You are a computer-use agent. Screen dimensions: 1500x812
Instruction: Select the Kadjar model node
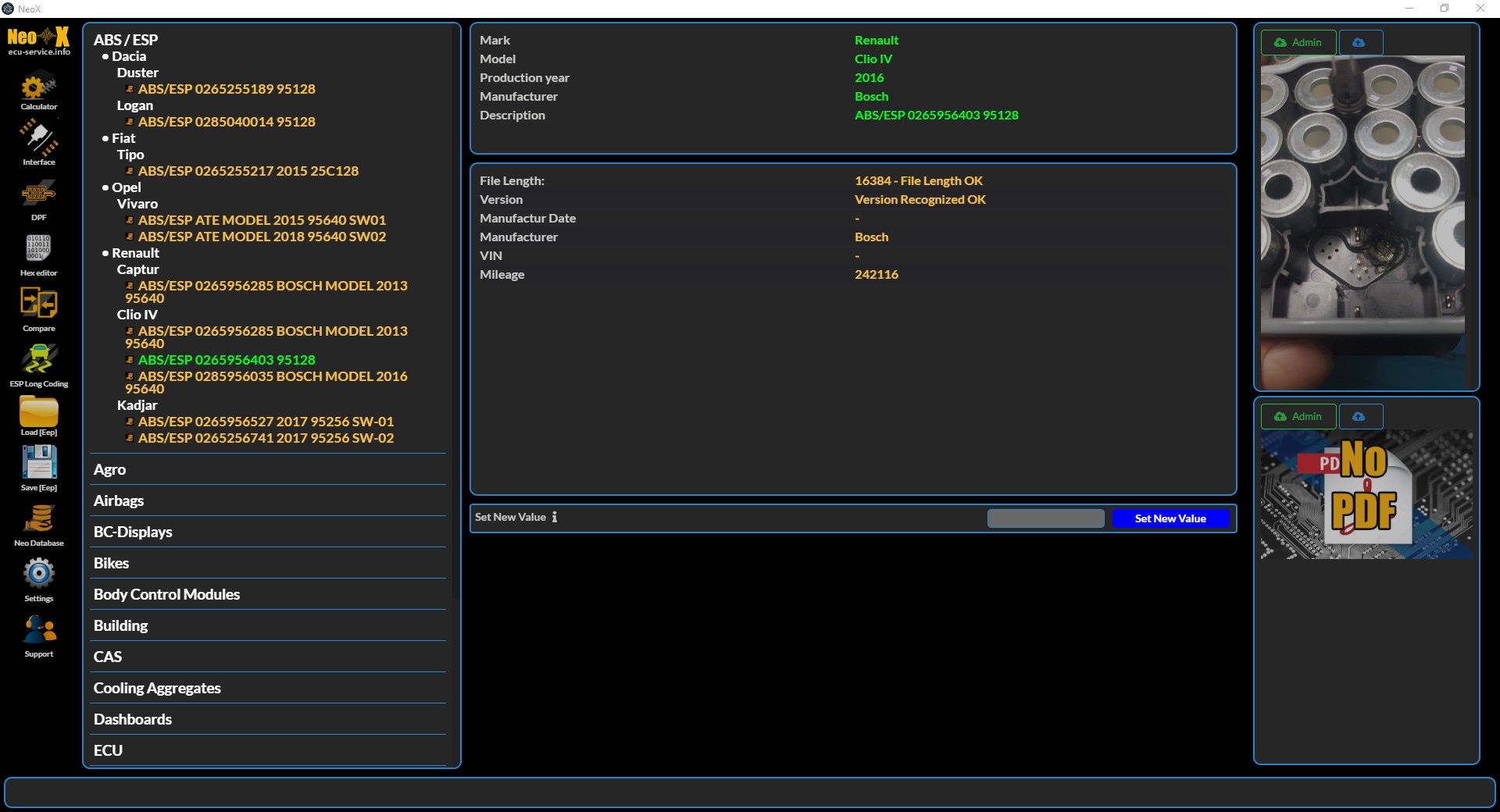[137, 405]
